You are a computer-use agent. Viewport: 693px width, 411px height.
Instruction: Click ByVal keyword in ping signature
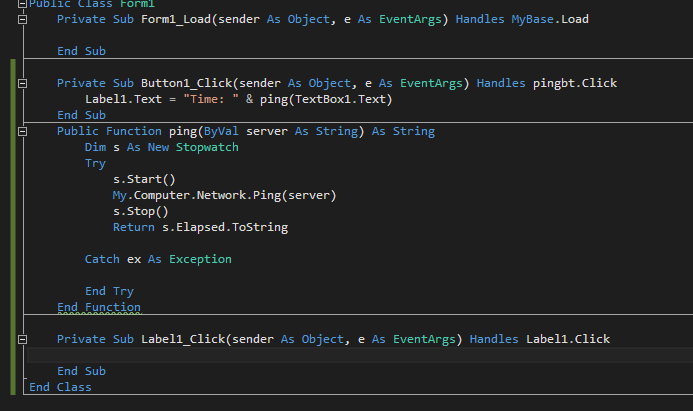[x=221, y=131]
